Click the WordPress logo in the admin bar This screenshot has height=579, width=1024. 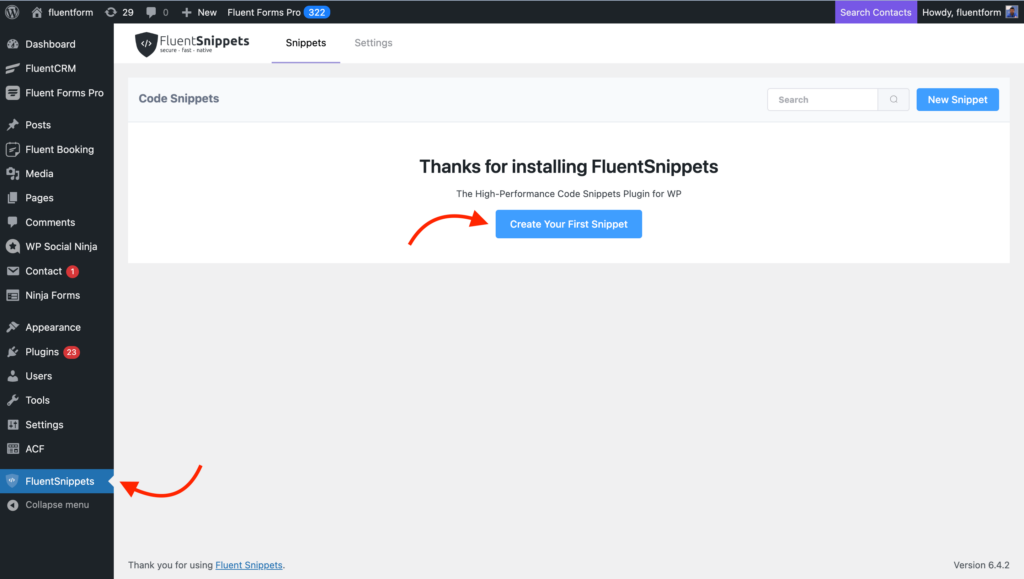(11, 12)
